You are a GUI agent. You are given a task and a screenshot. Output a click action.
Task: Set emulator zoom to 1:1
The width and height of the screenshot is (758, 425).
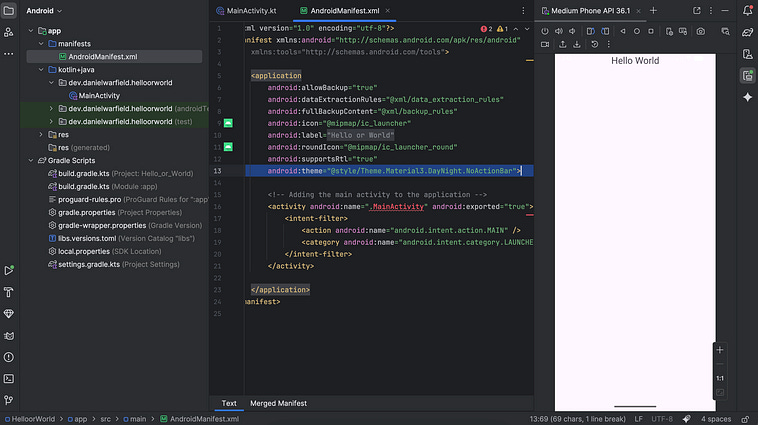(720, 378)
